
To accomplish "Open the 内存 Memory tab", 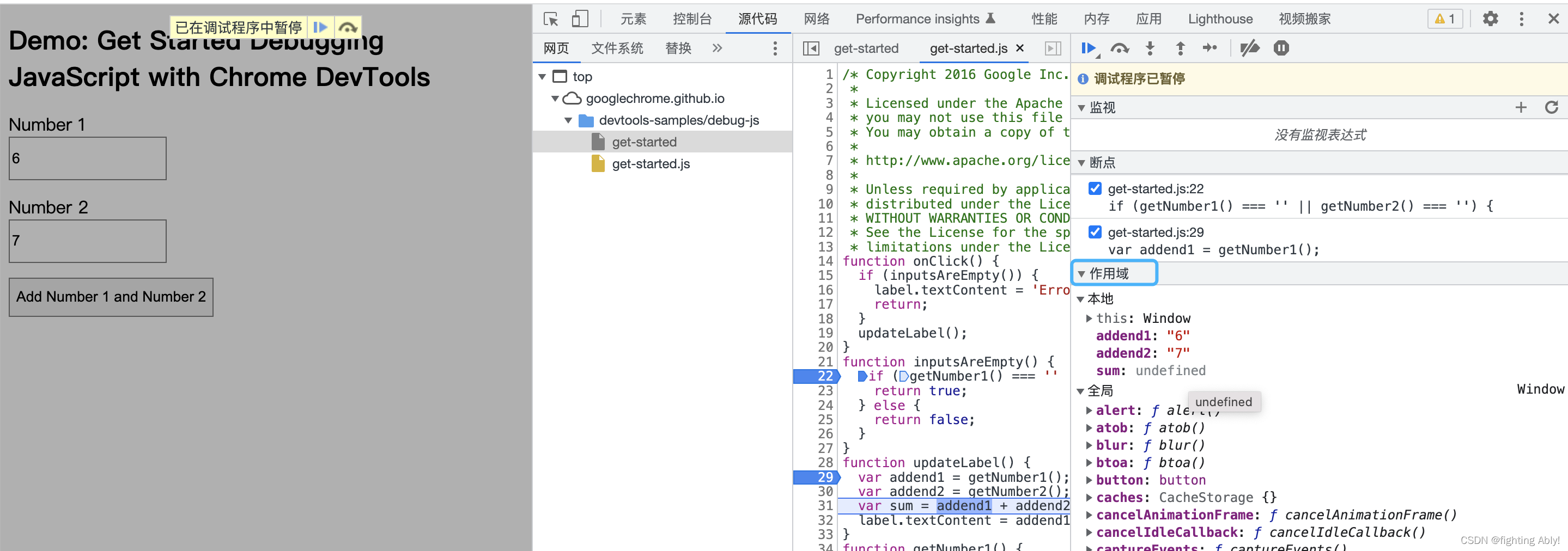I will click(x=1096, y=19).
